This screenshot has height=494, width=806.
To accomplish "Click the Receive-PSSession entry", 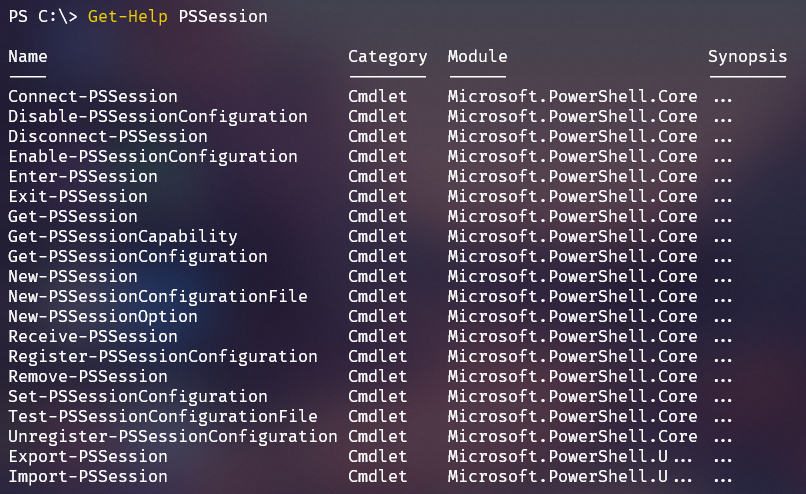I will point(93,337).
